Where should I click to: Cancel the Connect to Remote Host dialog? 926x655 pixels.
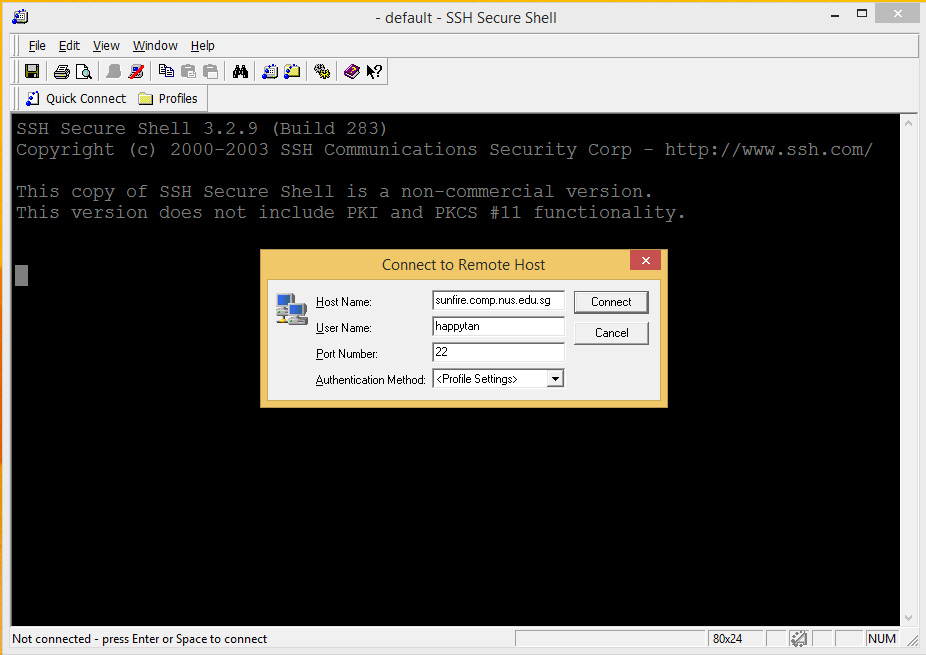tap(610, 332)
